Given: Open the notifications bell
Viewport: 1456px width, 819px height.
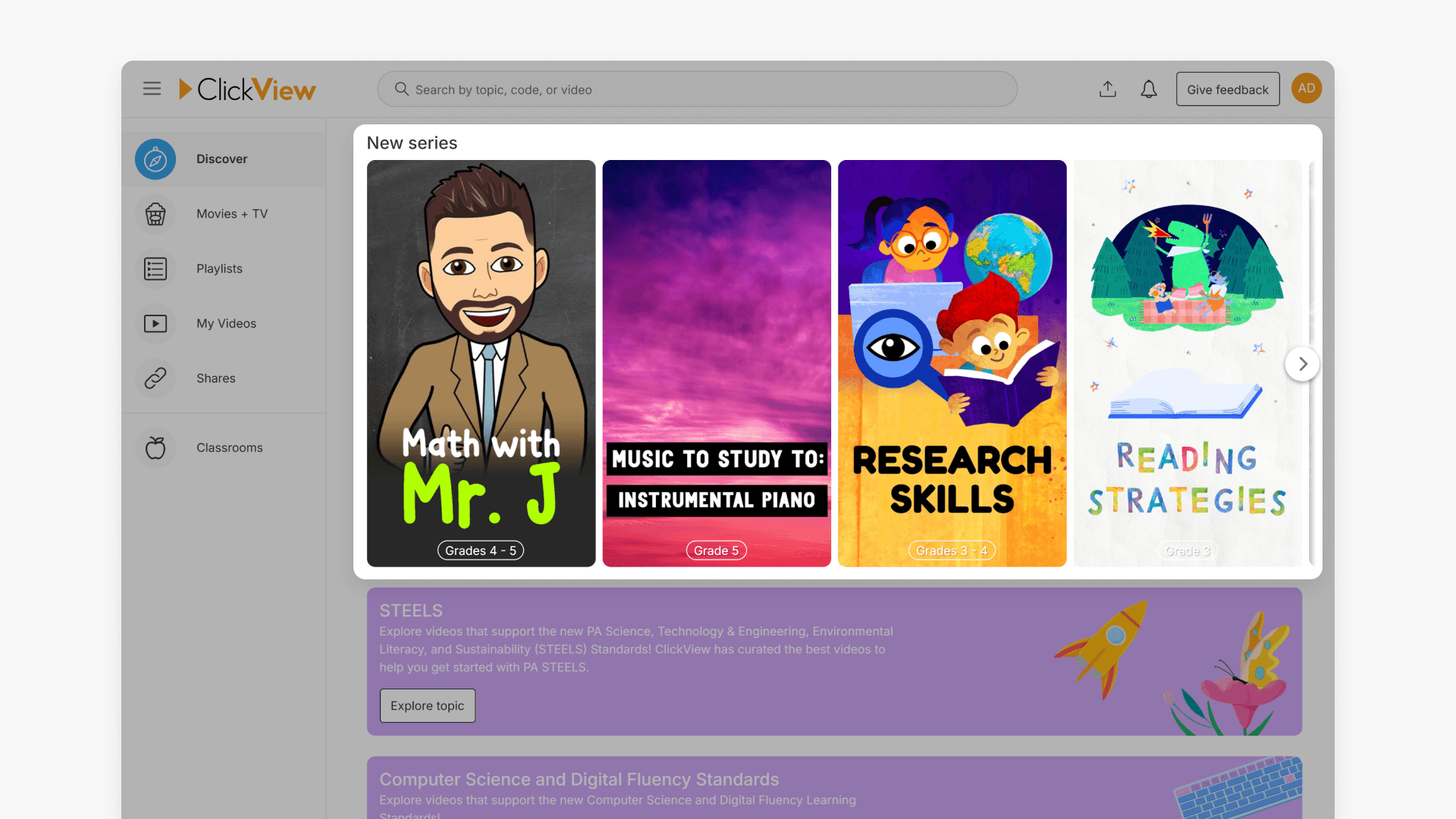Looking at the screenshot, I should pyautogui.click(x=1148, y=89).
